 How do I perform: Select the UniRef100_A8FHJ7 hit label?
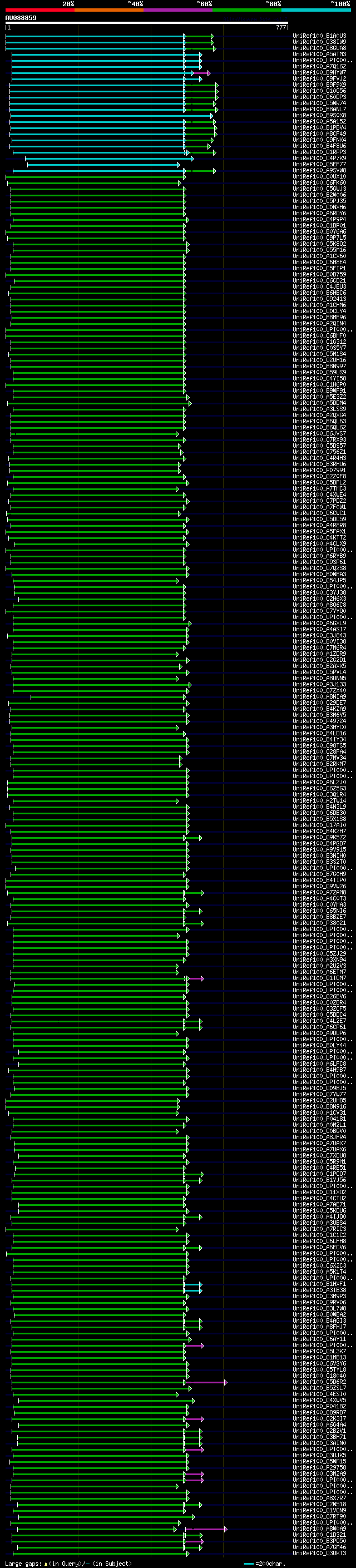(319, 1327)
